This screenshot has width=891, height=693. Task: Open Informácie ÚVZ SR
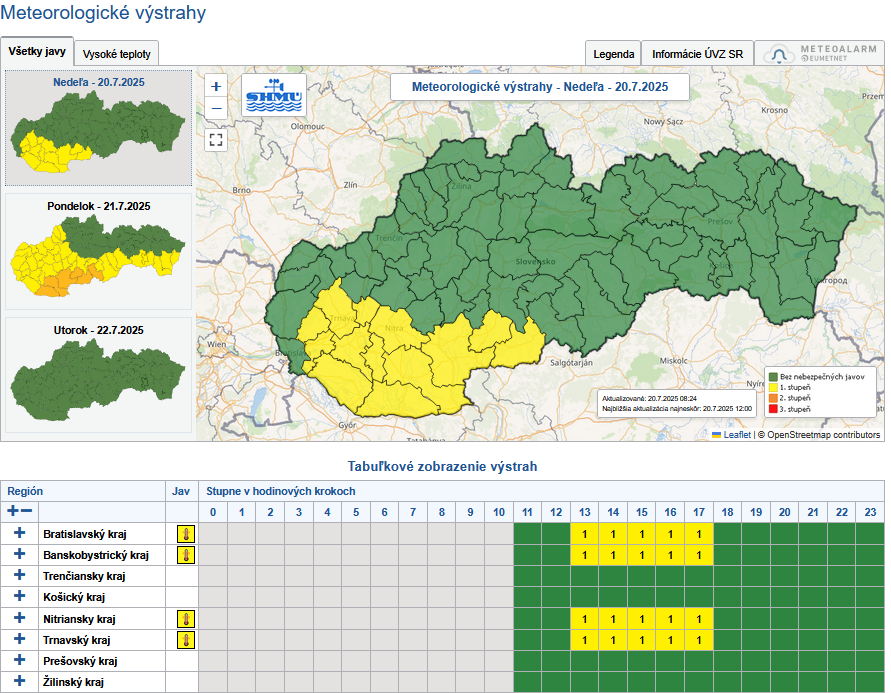coord(697,54)
